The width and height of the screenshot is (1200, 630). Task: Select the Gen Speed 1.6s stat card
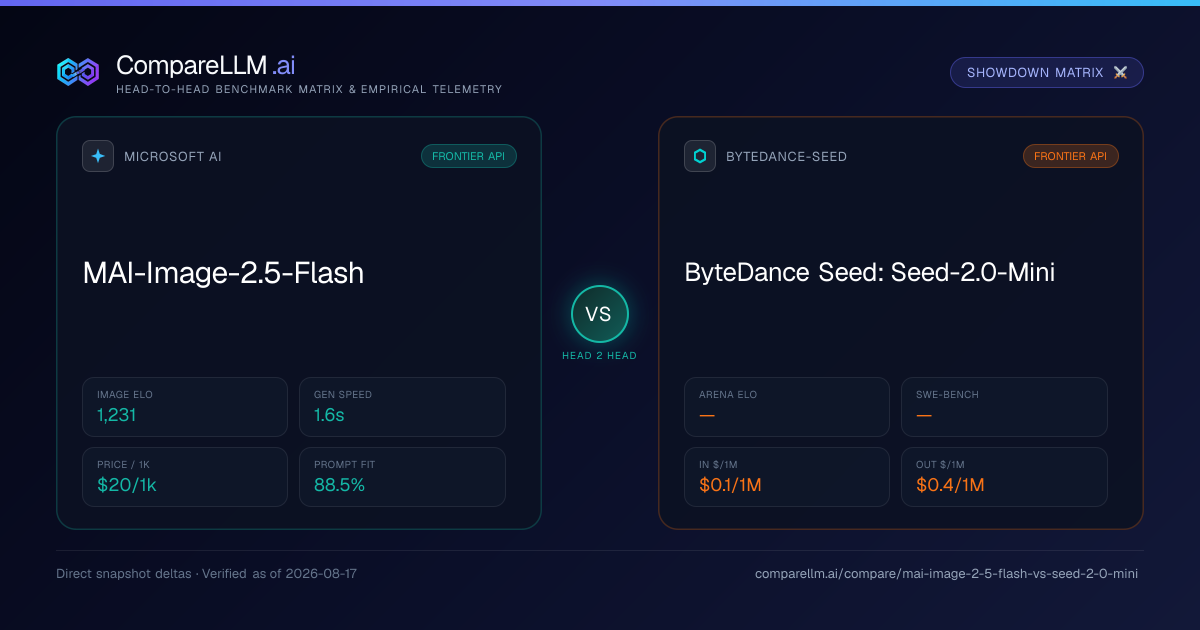[402, 407]
